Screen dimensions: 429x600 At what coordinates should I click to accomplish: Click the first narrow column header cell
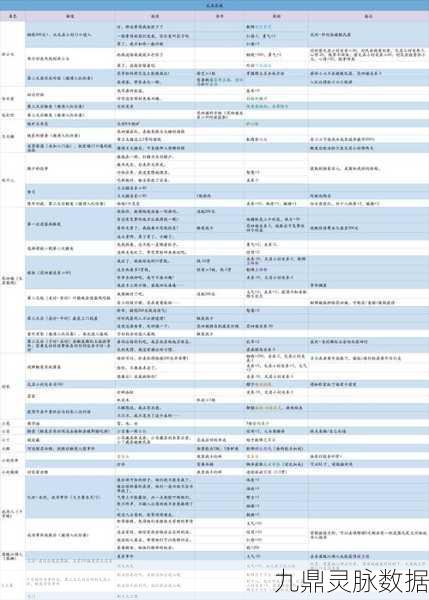click(13, 16)
